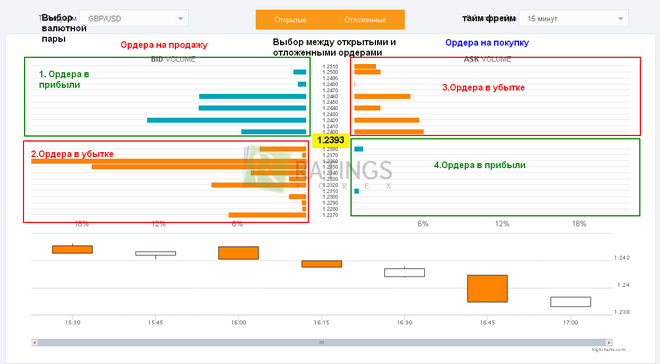Image resolution: width=660 pixels, height=364 pixels.
Task: Select the 16:45 orange candlestick
Action: (487, 289)
